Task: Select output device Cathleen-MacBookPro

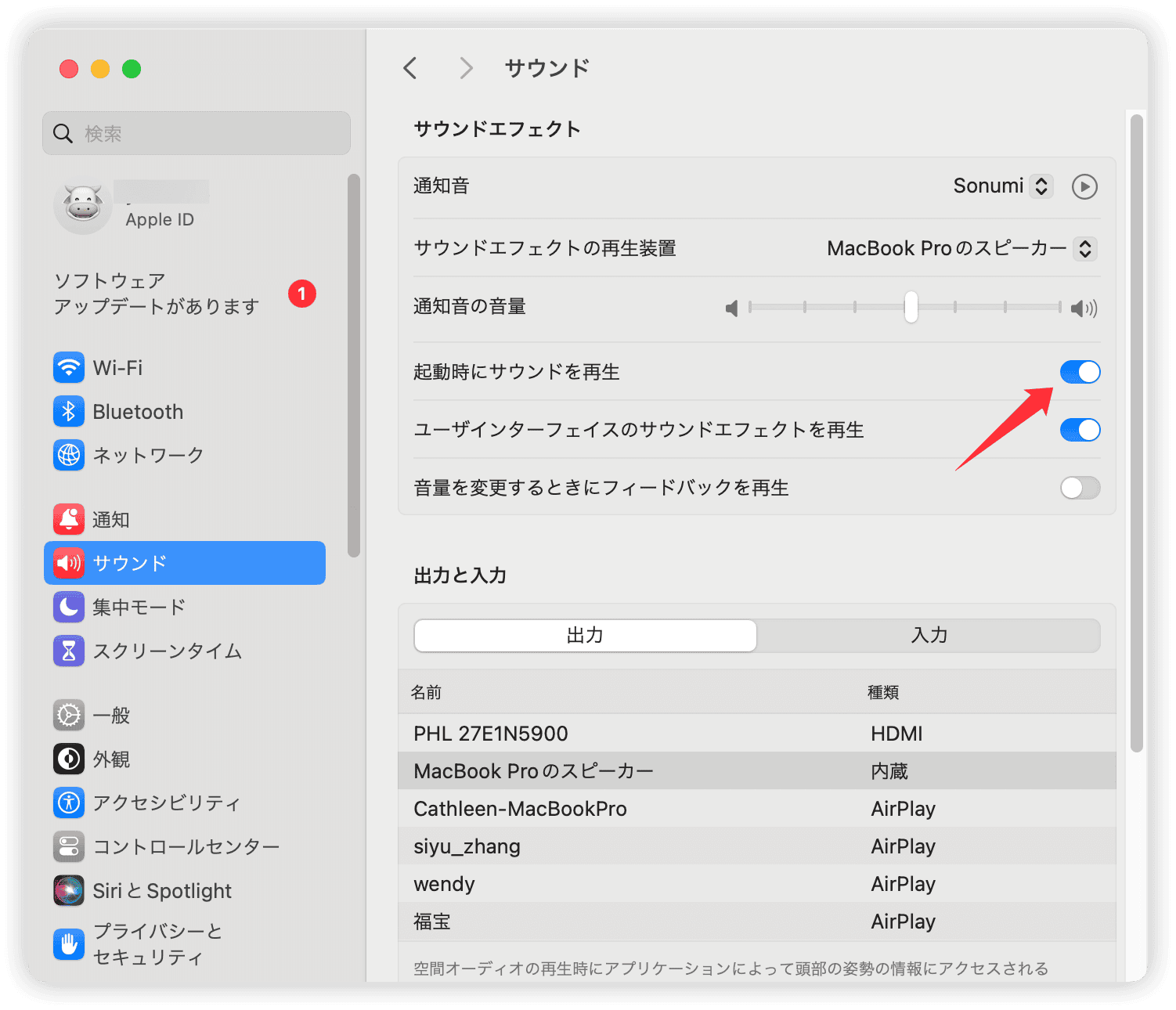Action: coord(756,809)
